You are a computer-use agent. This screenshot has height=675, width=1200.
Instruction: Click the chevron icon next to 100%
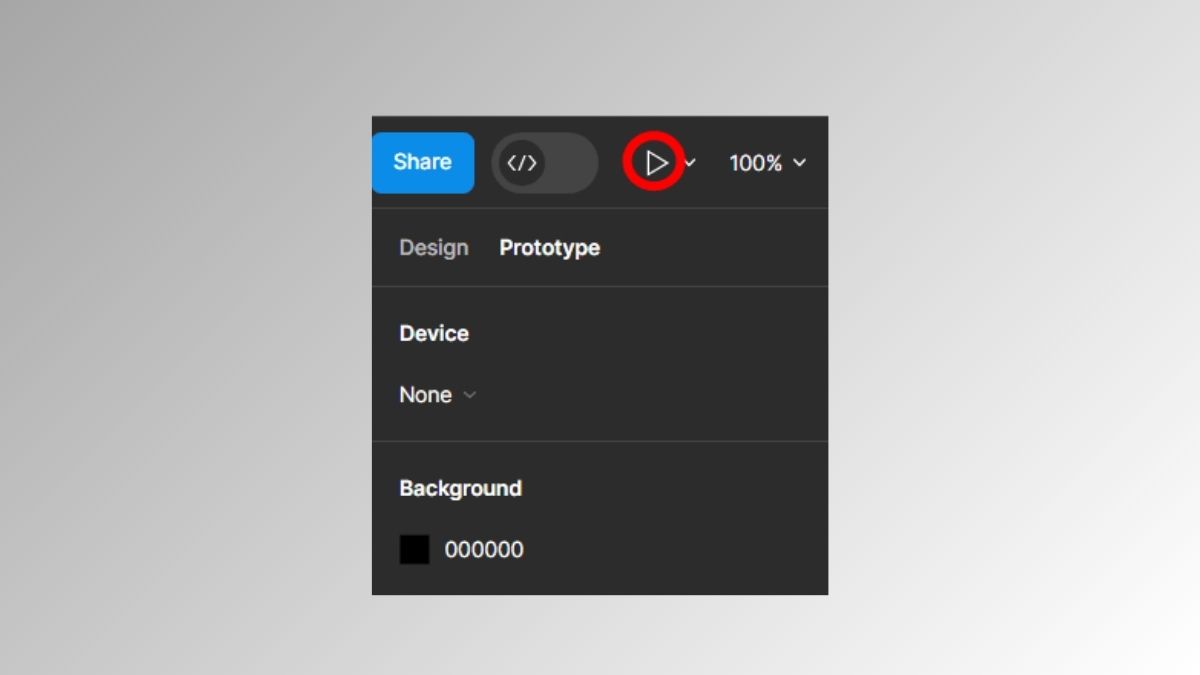pyautogui.click(x=799, y=163)
